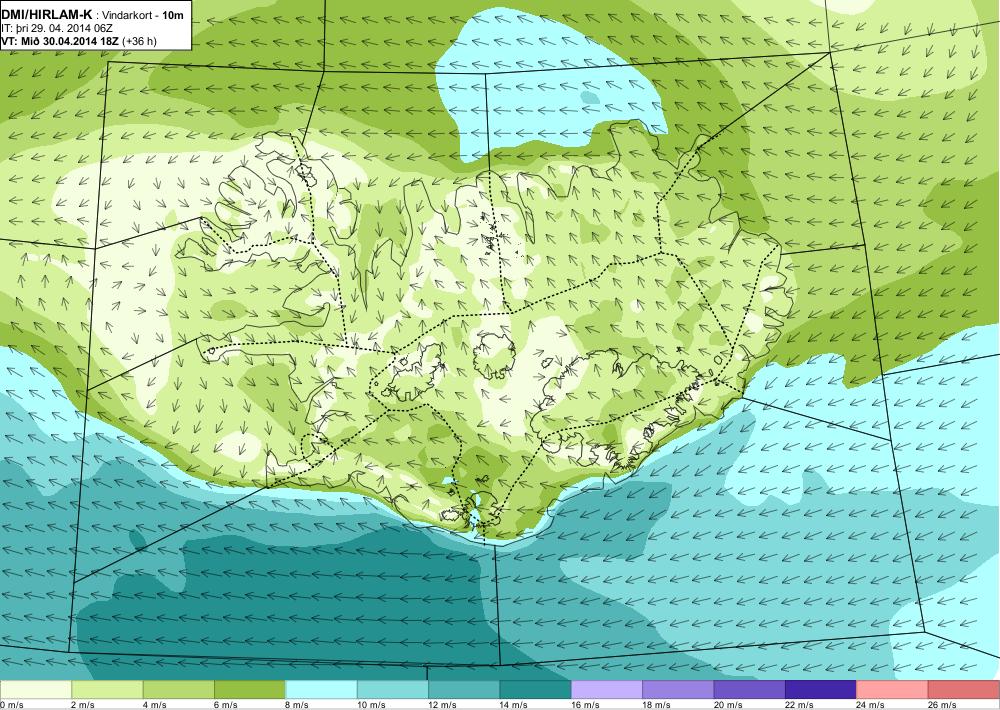Click the red legend swatch above 26 m/s
The width and height of the screenshot is (1000, 710).
(x=964, y=690)
